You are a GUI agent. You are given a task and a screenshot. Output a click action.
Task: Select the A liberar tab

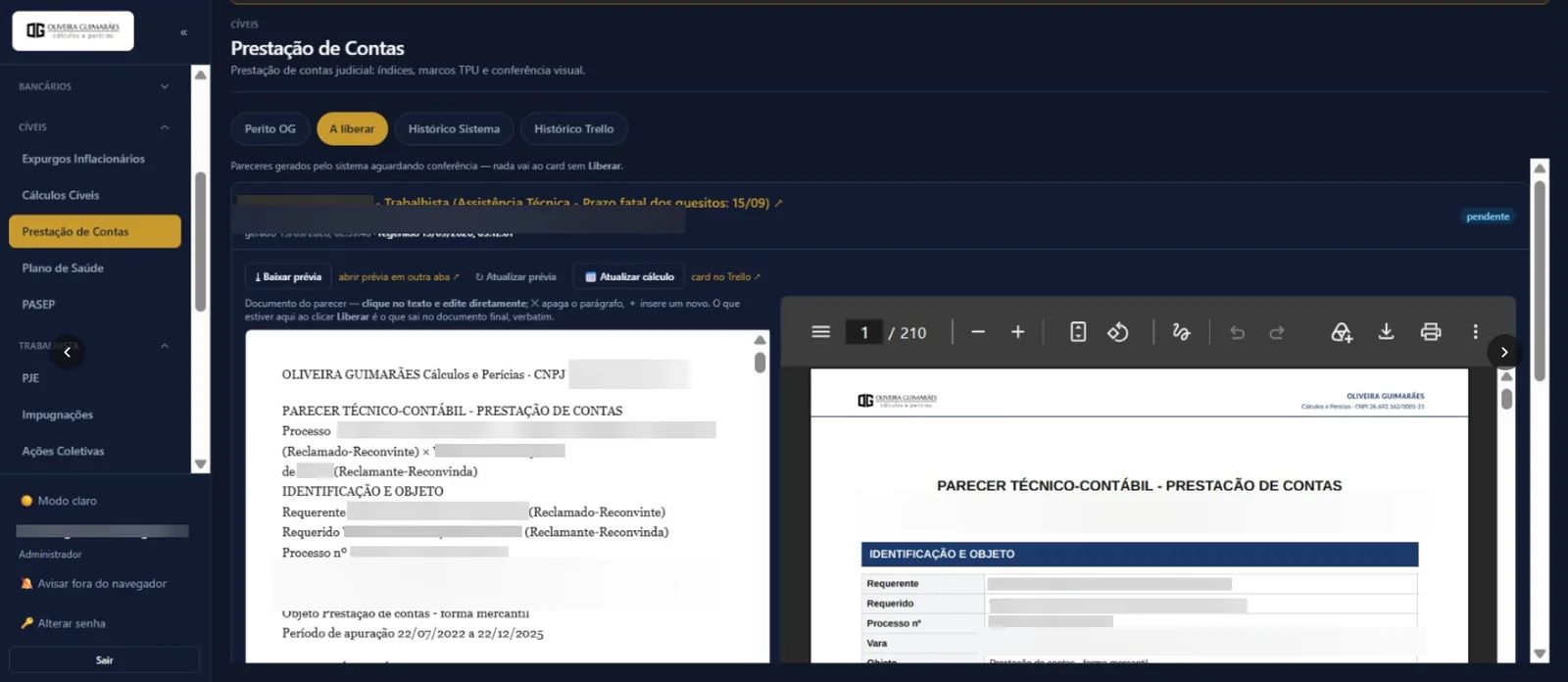click(352, 128)
